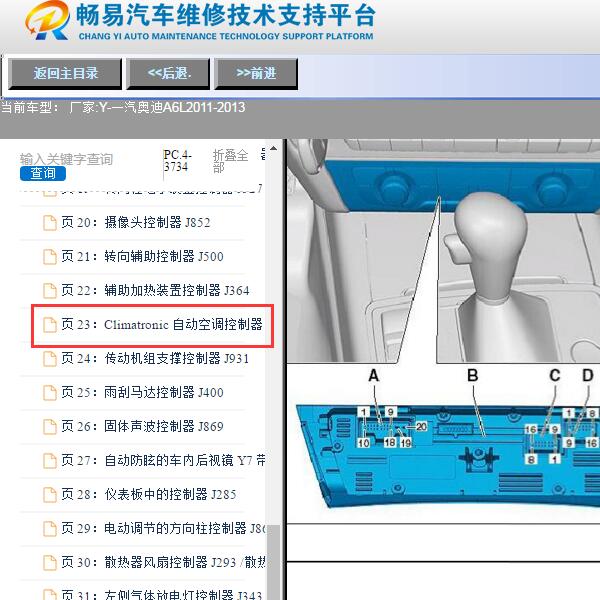Focus the 输入关键字查询 keyword field
The width and height of the screenshot is (600, 600).
pyautogui.click(x=67, y=159)
